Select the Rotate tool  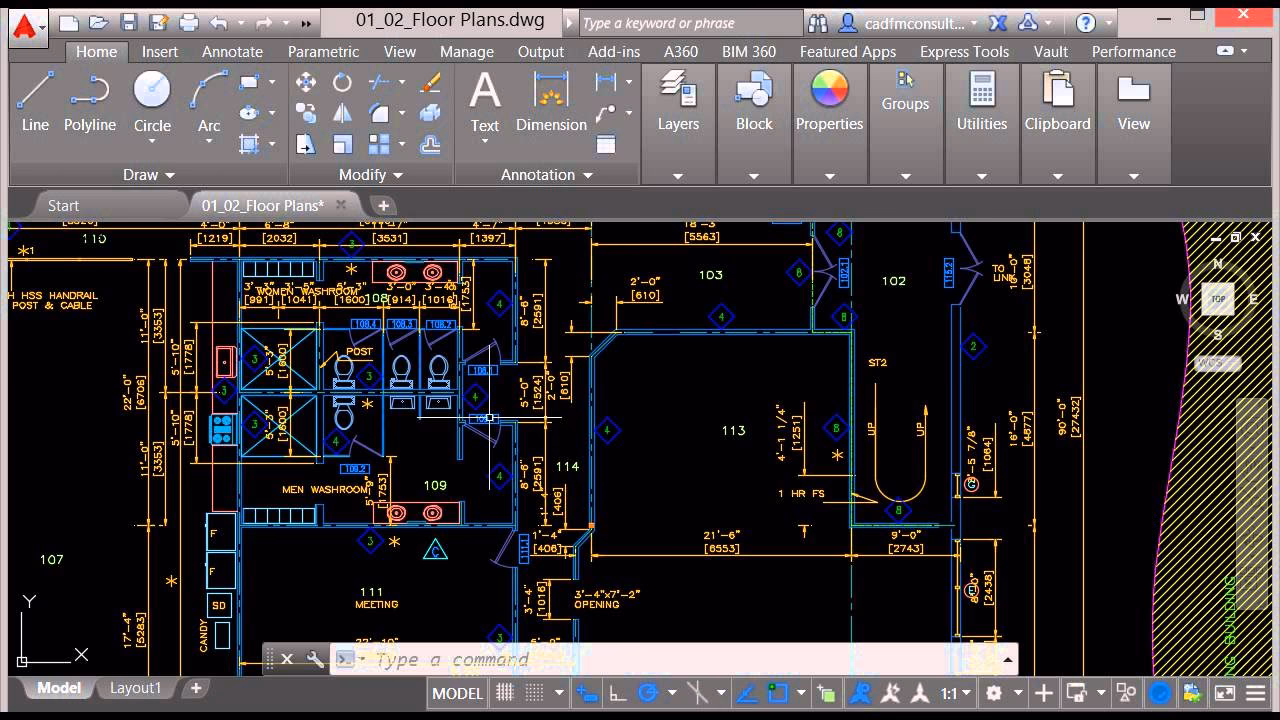coord(342,82)
